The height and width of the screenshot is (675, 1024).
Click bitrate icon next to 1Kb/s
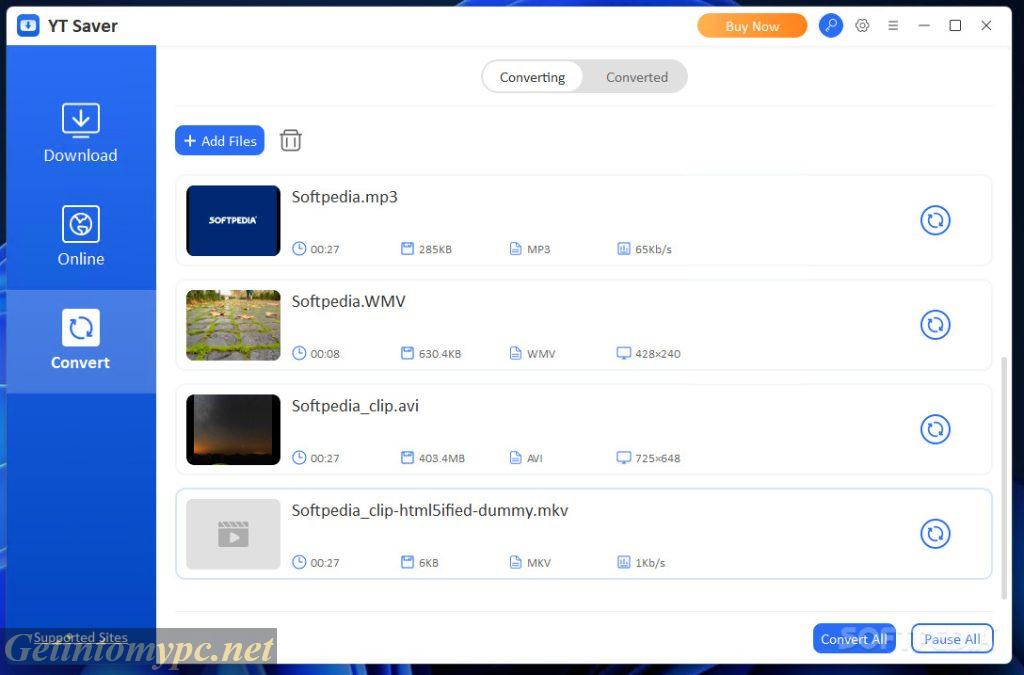[x=624, y=562]
